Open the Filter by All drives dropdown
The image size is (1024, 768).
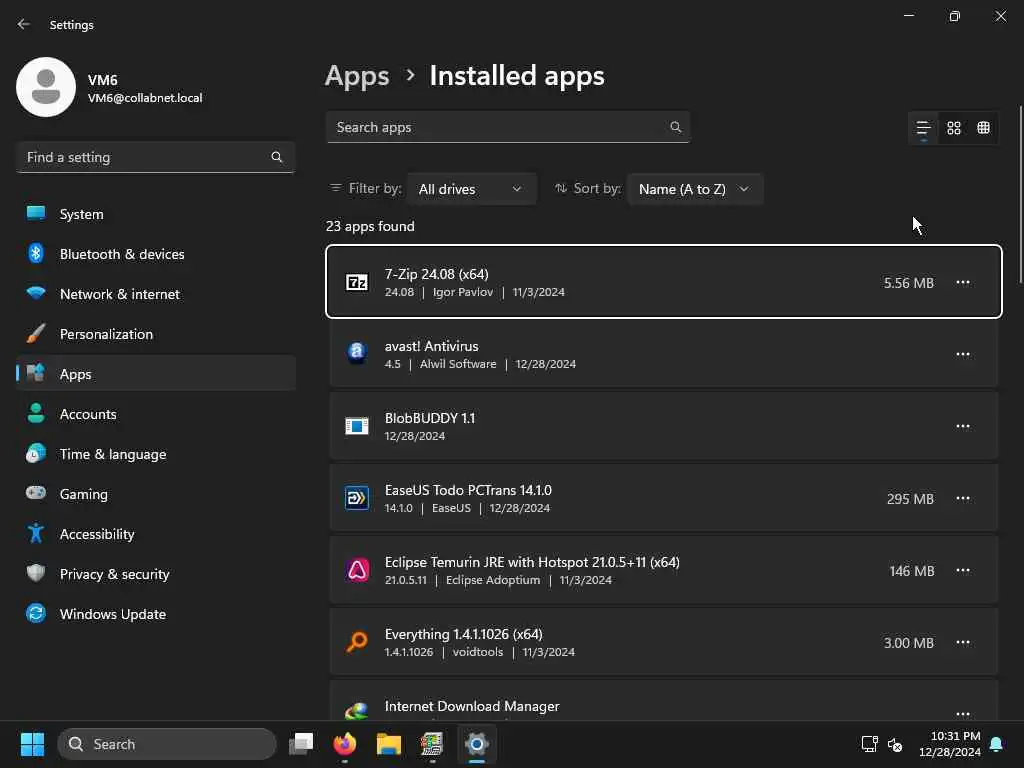[x=471, y=189]
